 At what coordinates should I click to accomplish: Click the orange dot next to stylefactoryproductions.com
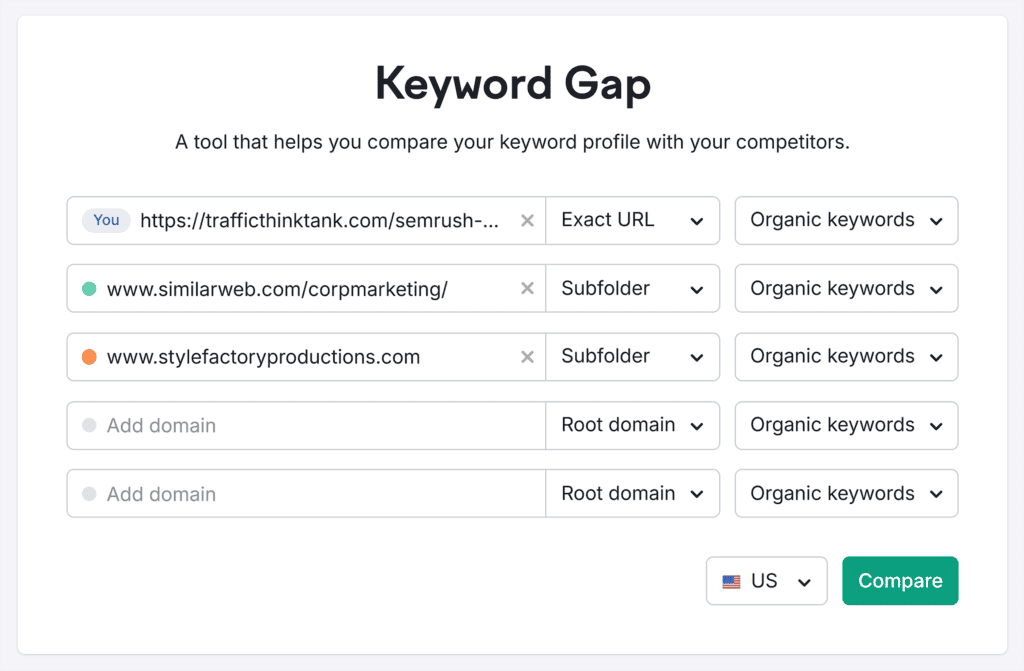pyautogui.click(x=91, y=356)
